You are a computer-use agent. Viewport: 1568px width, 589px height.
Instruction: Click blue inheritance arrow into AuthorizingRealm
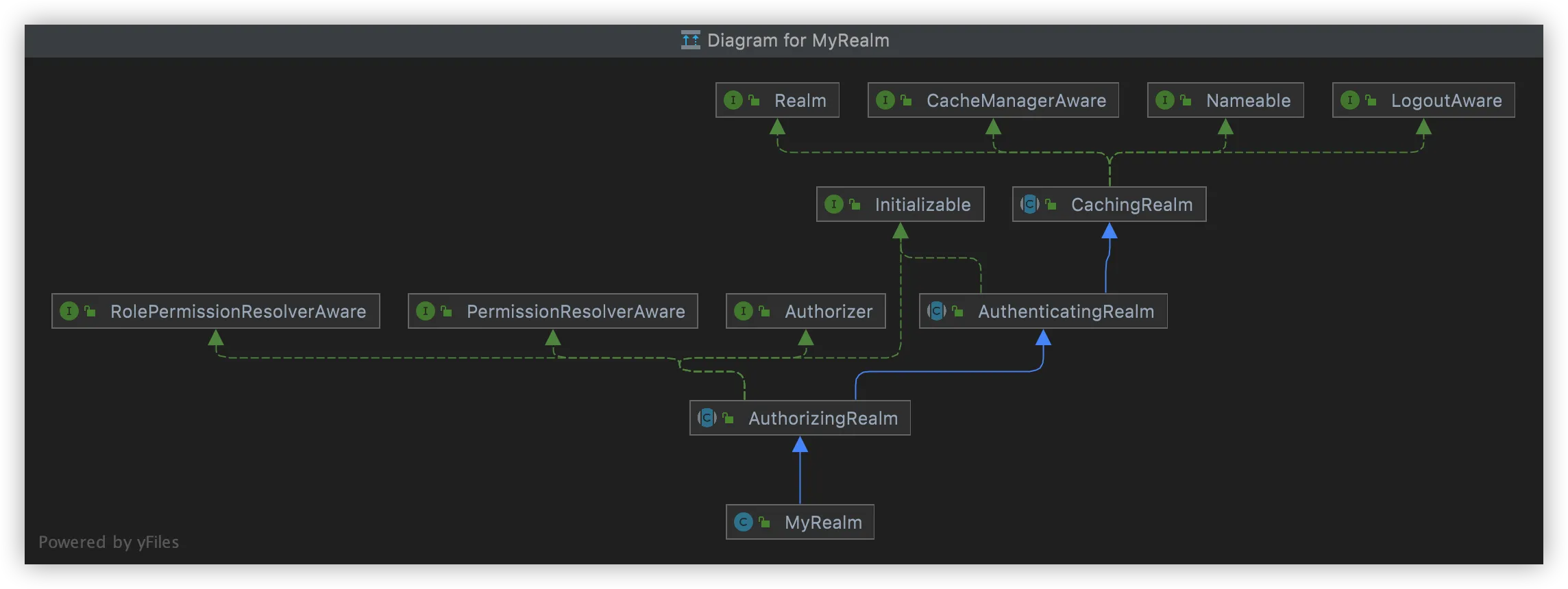tap(800, 446)
